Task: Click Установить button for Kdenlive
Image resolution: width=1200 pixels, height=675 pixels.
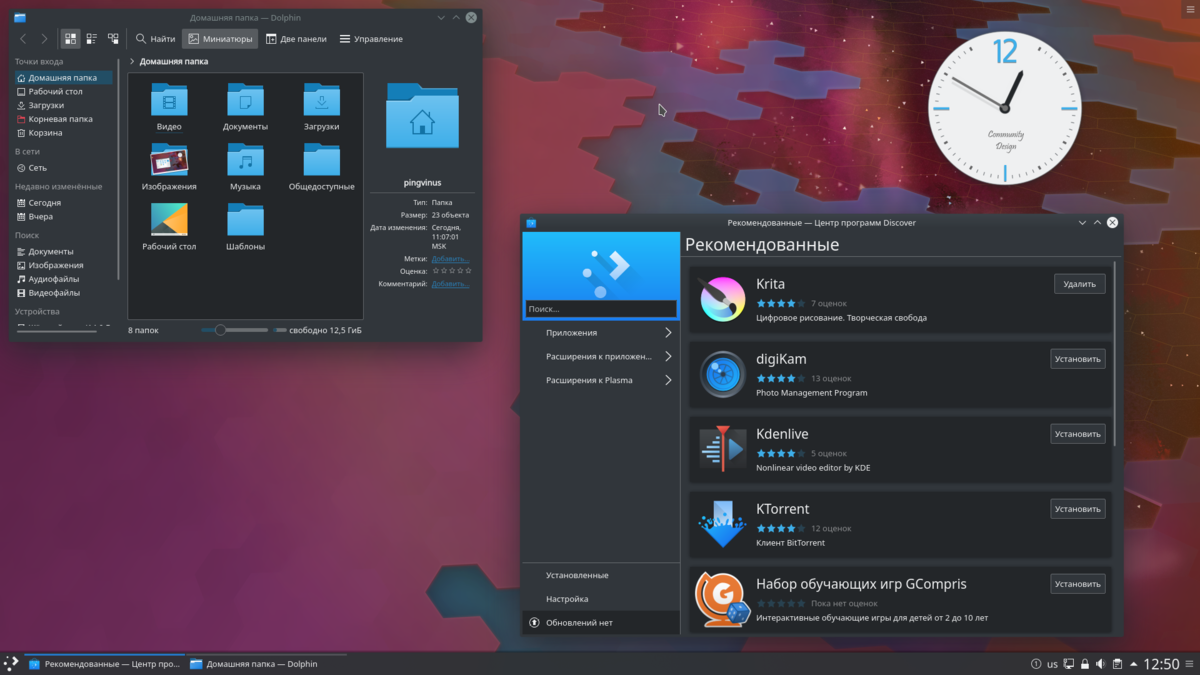Action: click(1078, 434)
